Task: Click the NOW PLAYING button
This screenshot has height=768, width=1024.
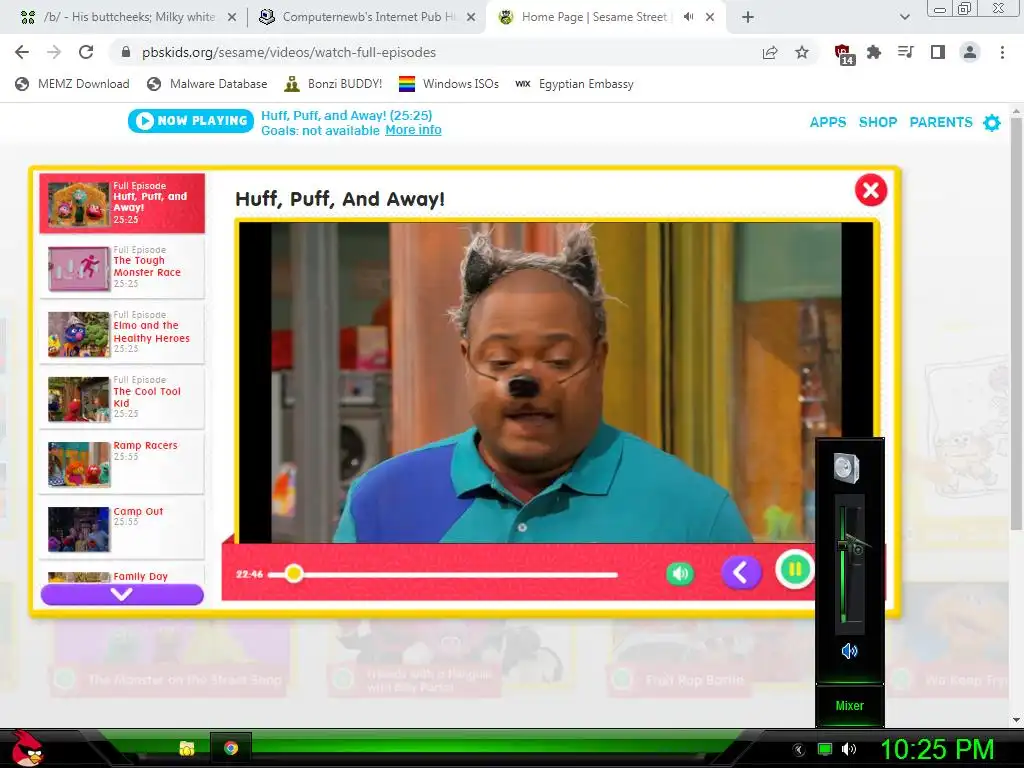Action: [x=191, y=121]
